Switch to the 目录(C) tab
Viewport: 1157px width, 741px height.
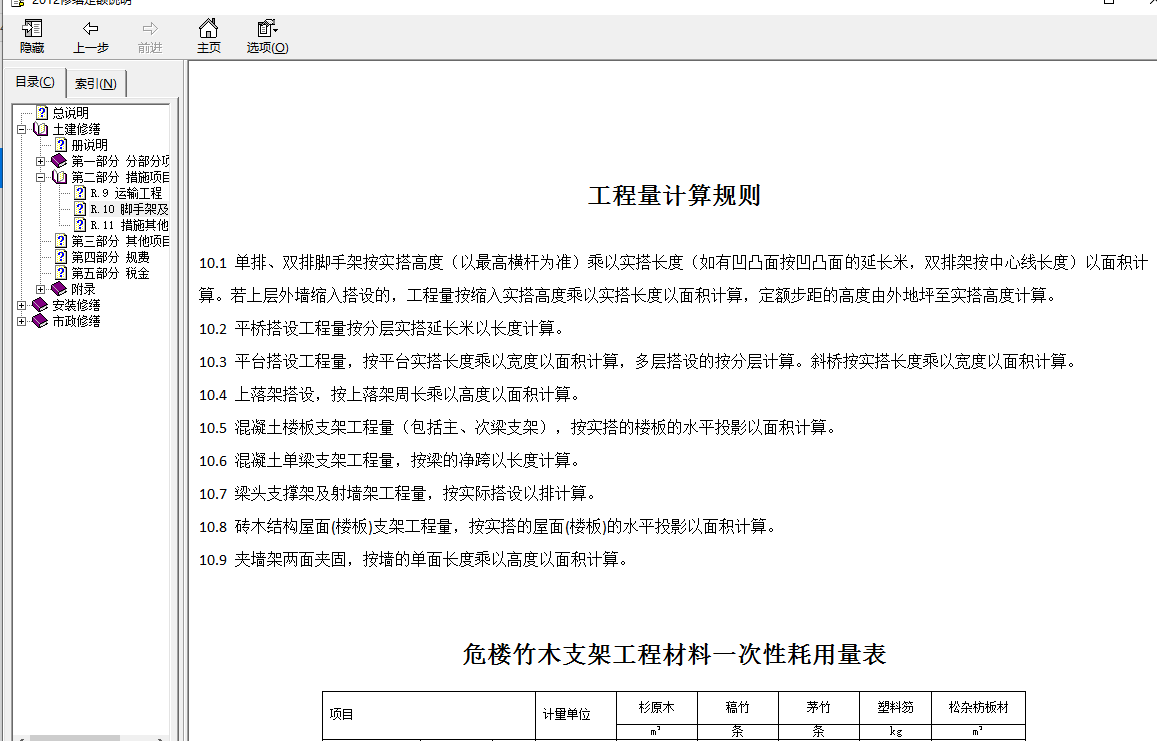click(35, 82)
